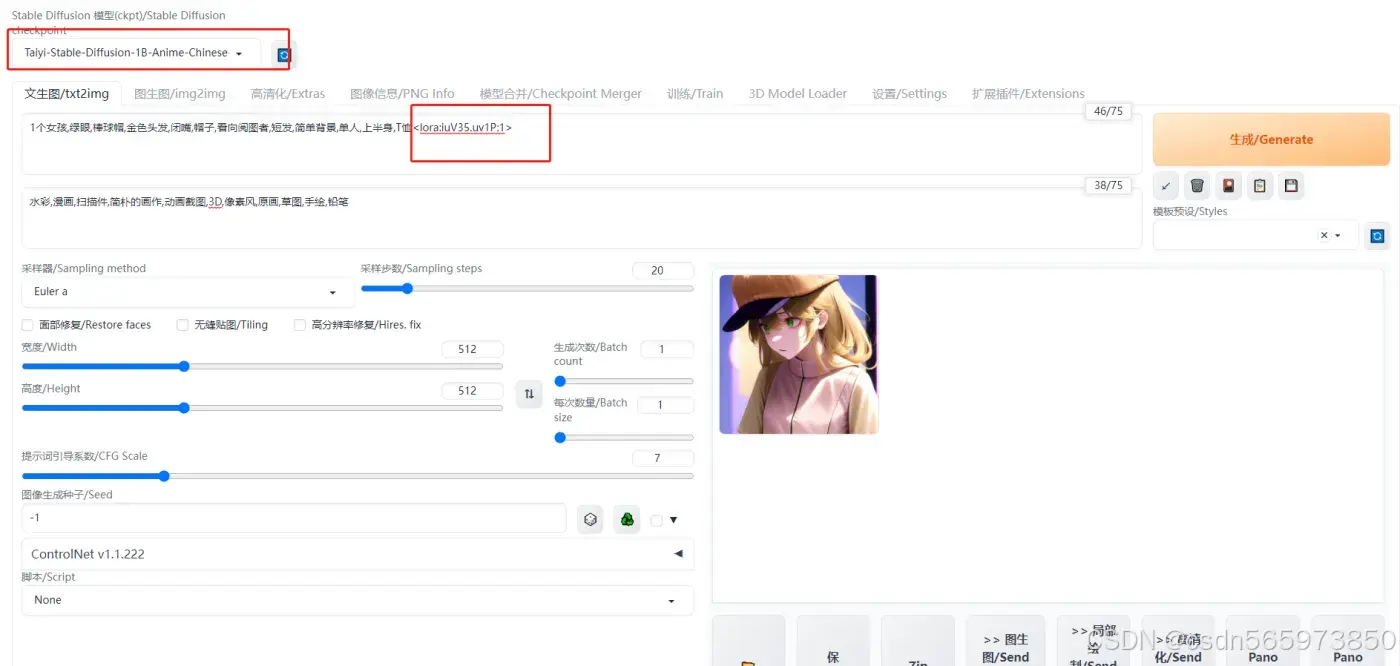
Task: Tick the Hires. fix checkbox
Action: click(300, 325)
